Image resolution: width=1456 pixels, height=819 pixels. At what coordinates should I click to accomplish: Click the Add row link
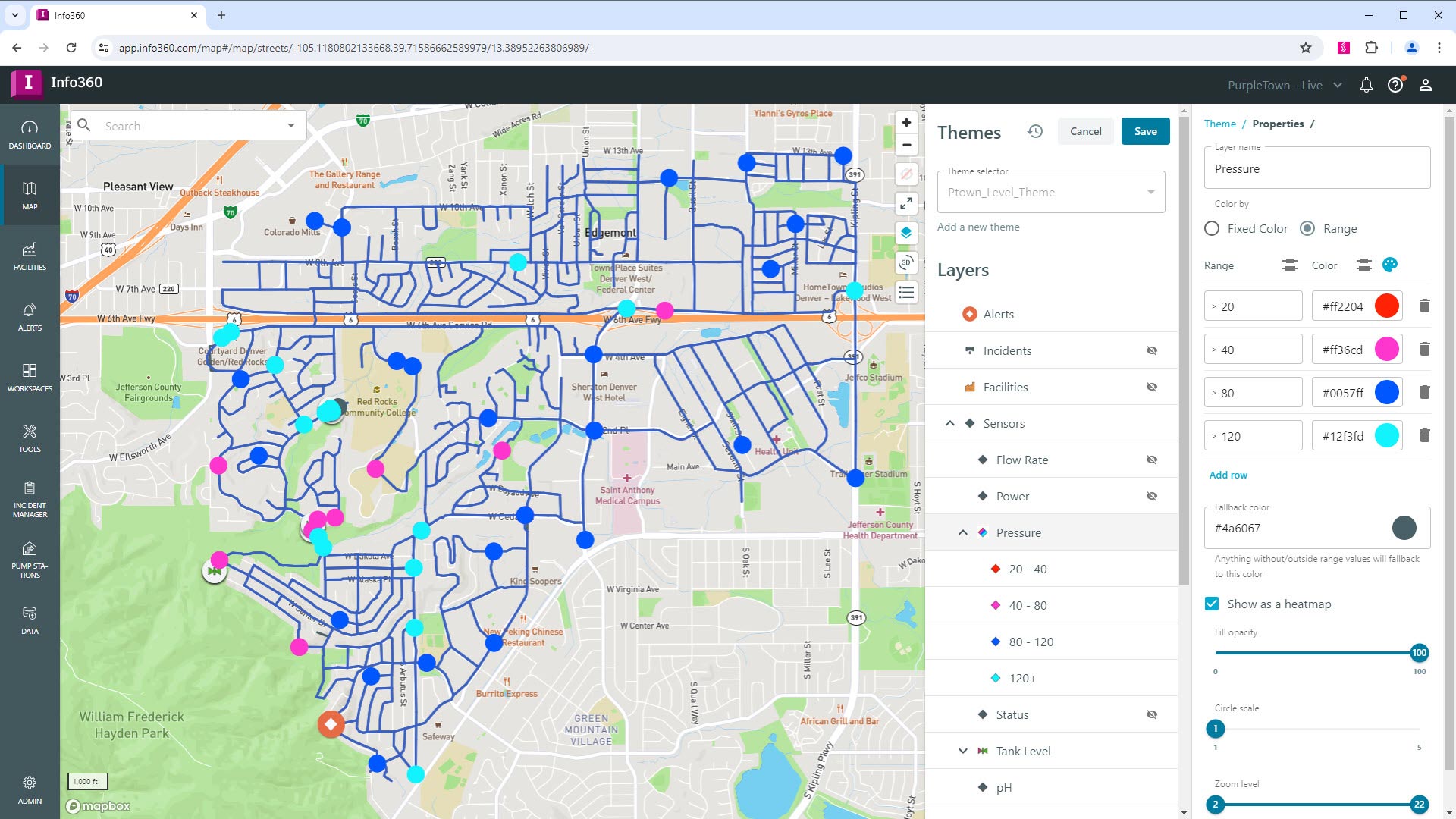1228,475
